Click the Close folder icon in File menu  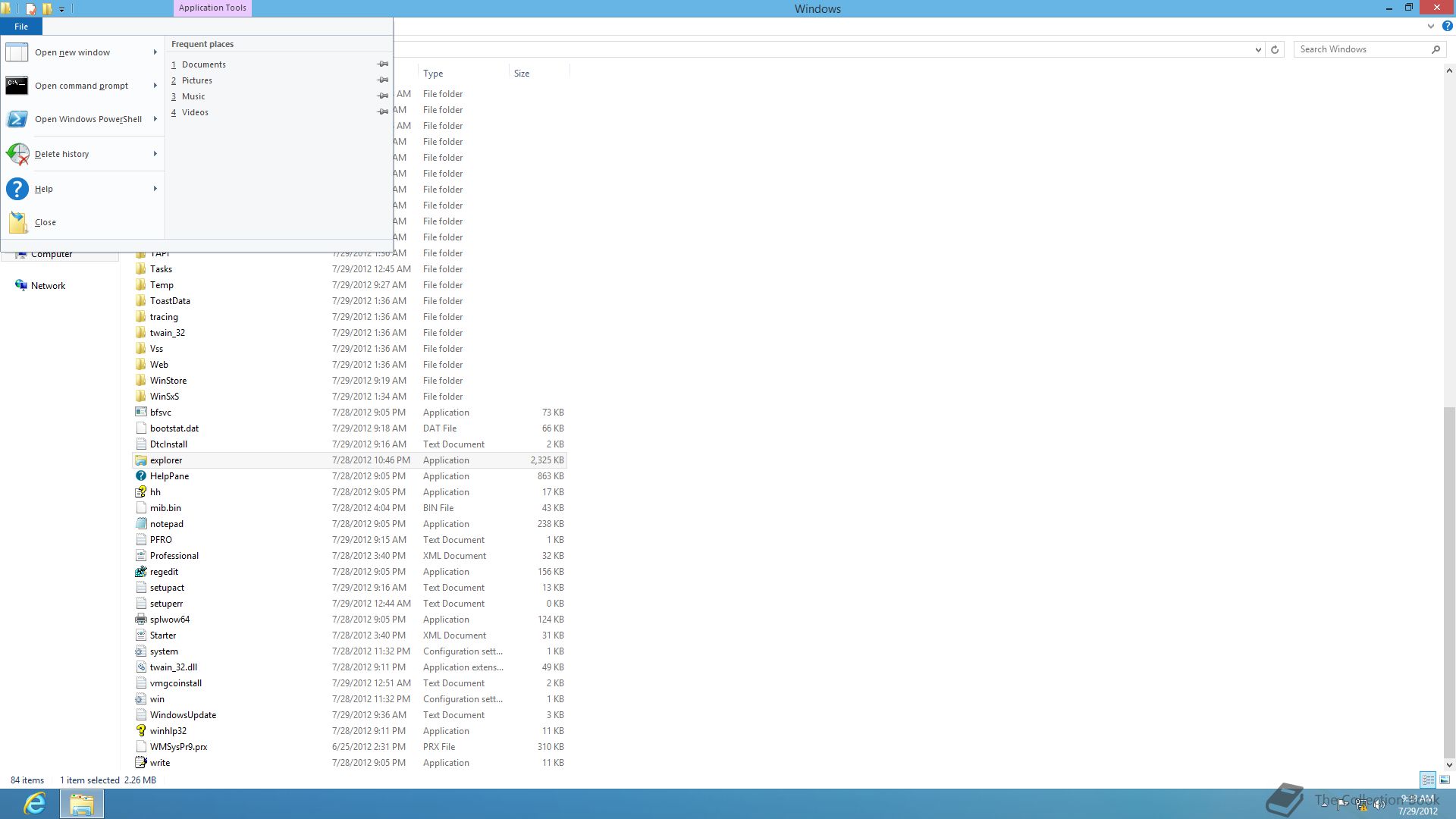[x=17, y=222]
